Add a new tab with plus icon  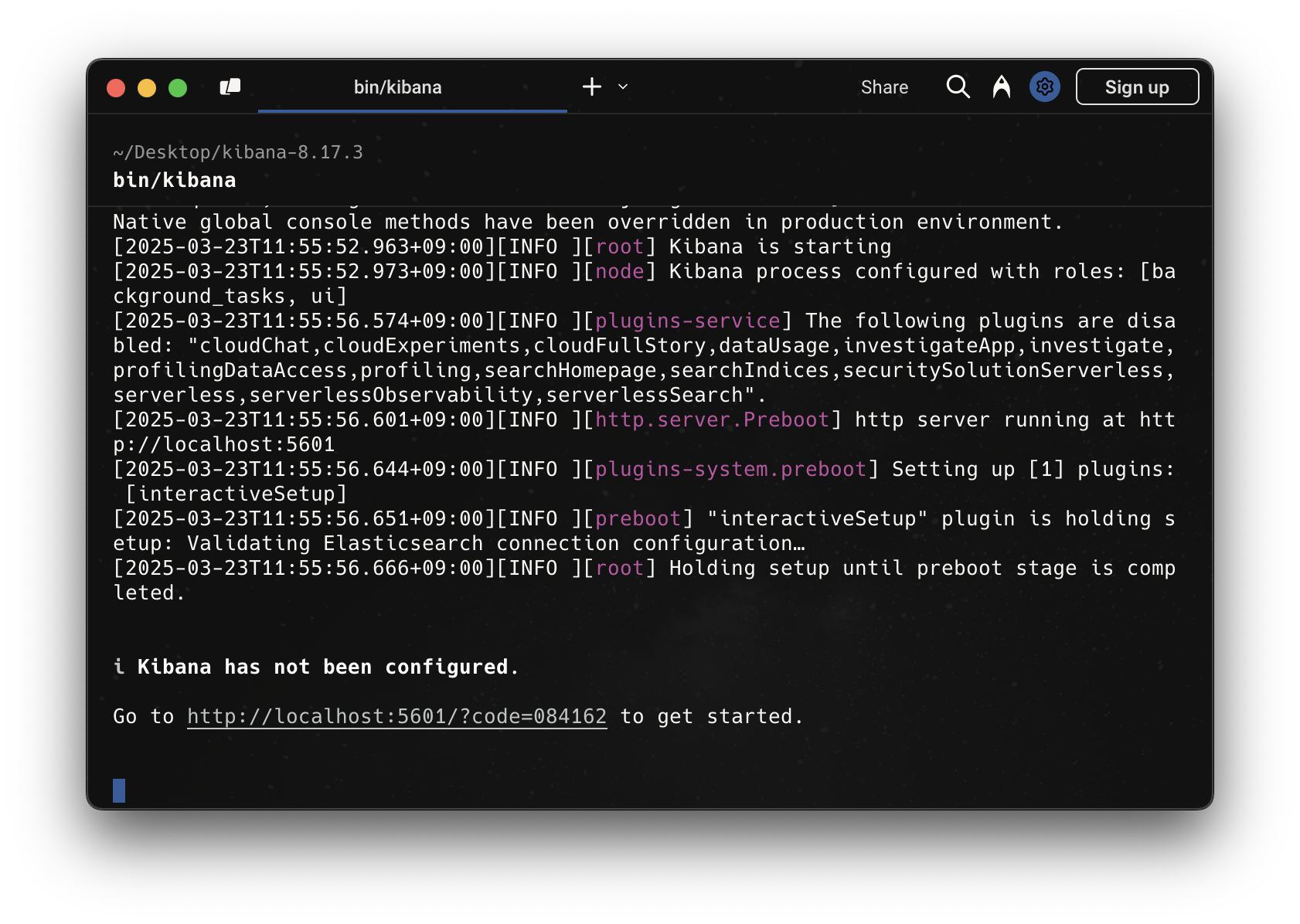[592, 87]
